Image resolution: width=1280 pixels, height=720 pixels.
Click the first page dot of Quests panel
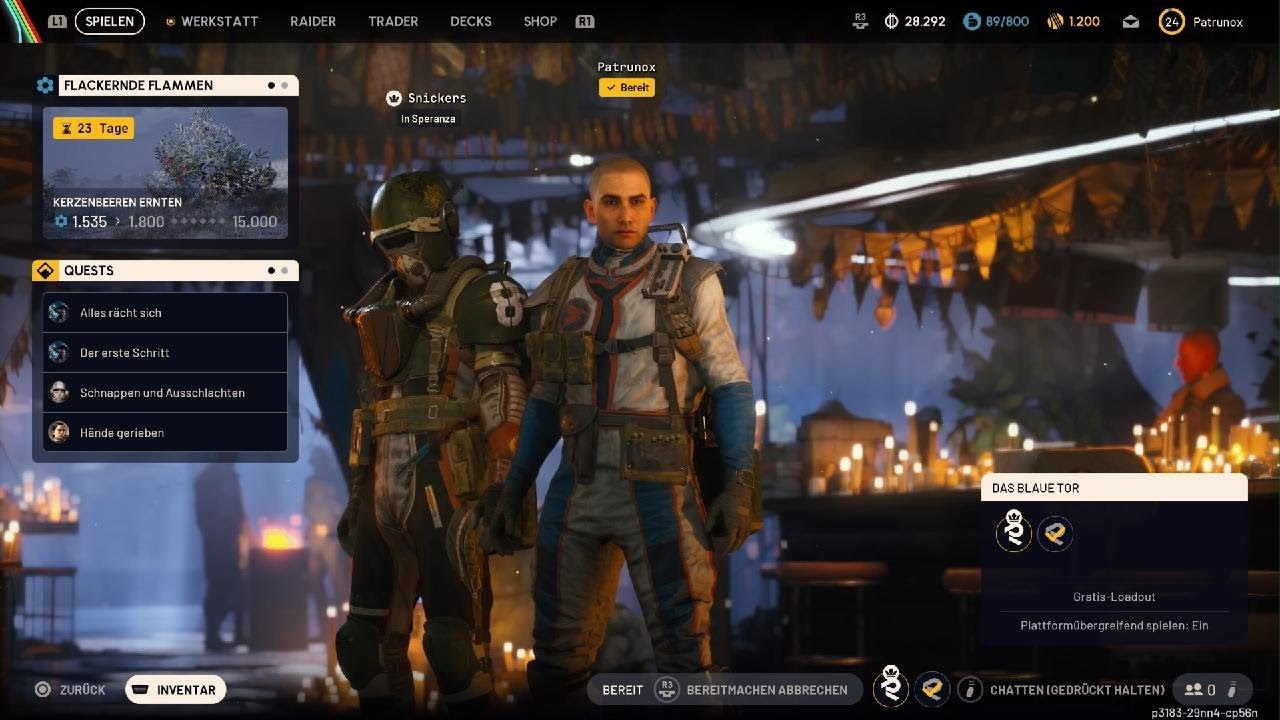[271, 271]
